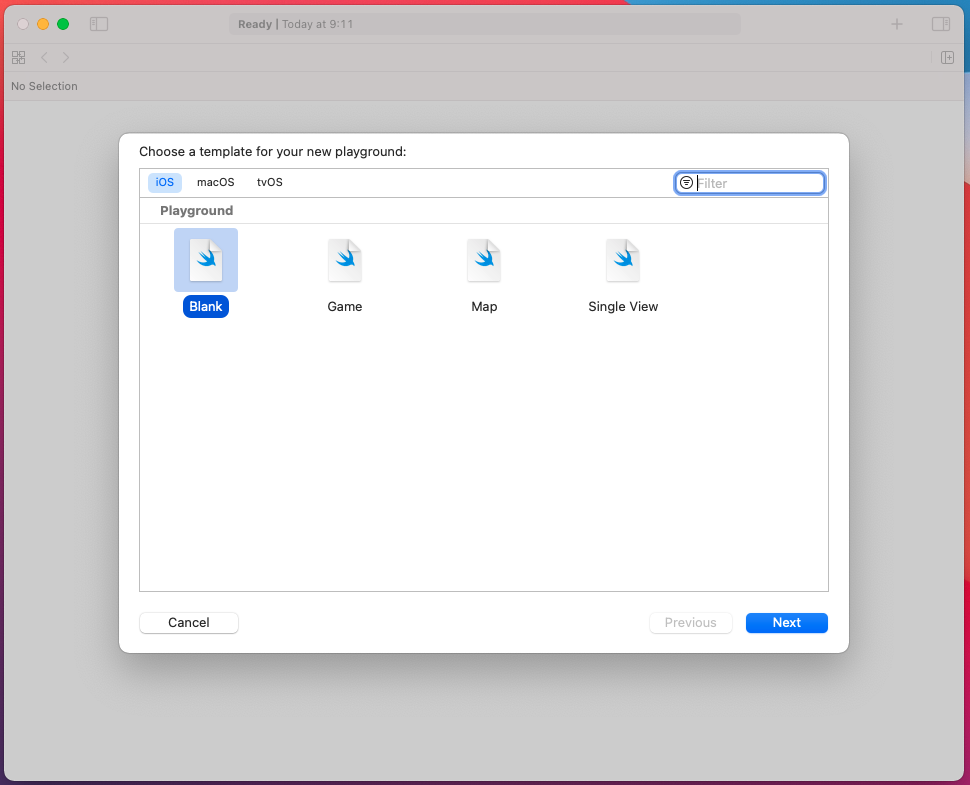Click the Game template label
Screen dimensions: 970x785
point(345,307)
